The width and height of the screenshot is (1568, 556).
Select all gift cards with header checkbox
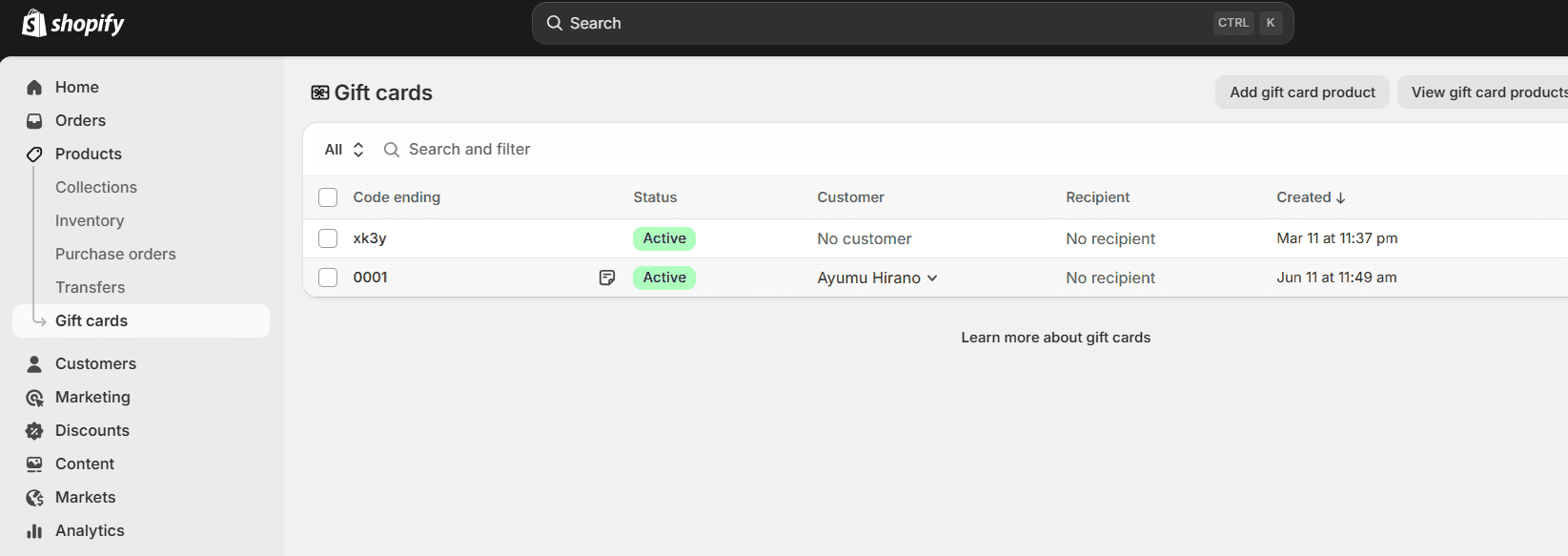pos(328,197)
